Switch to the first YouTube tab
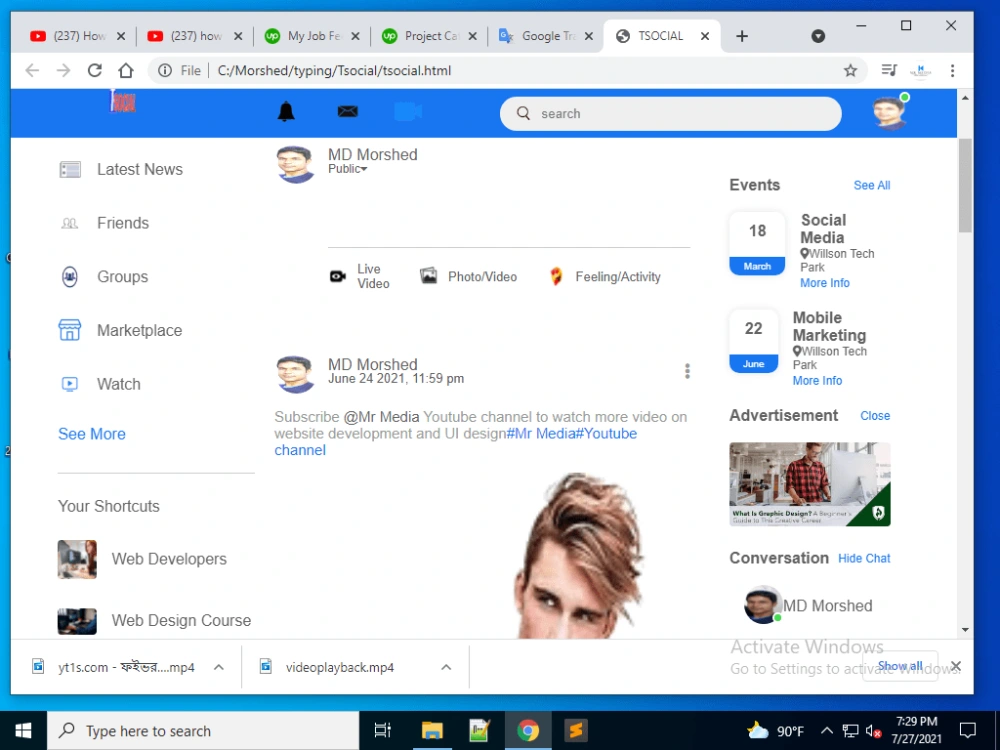The image size is (1000, 750). 78,36
